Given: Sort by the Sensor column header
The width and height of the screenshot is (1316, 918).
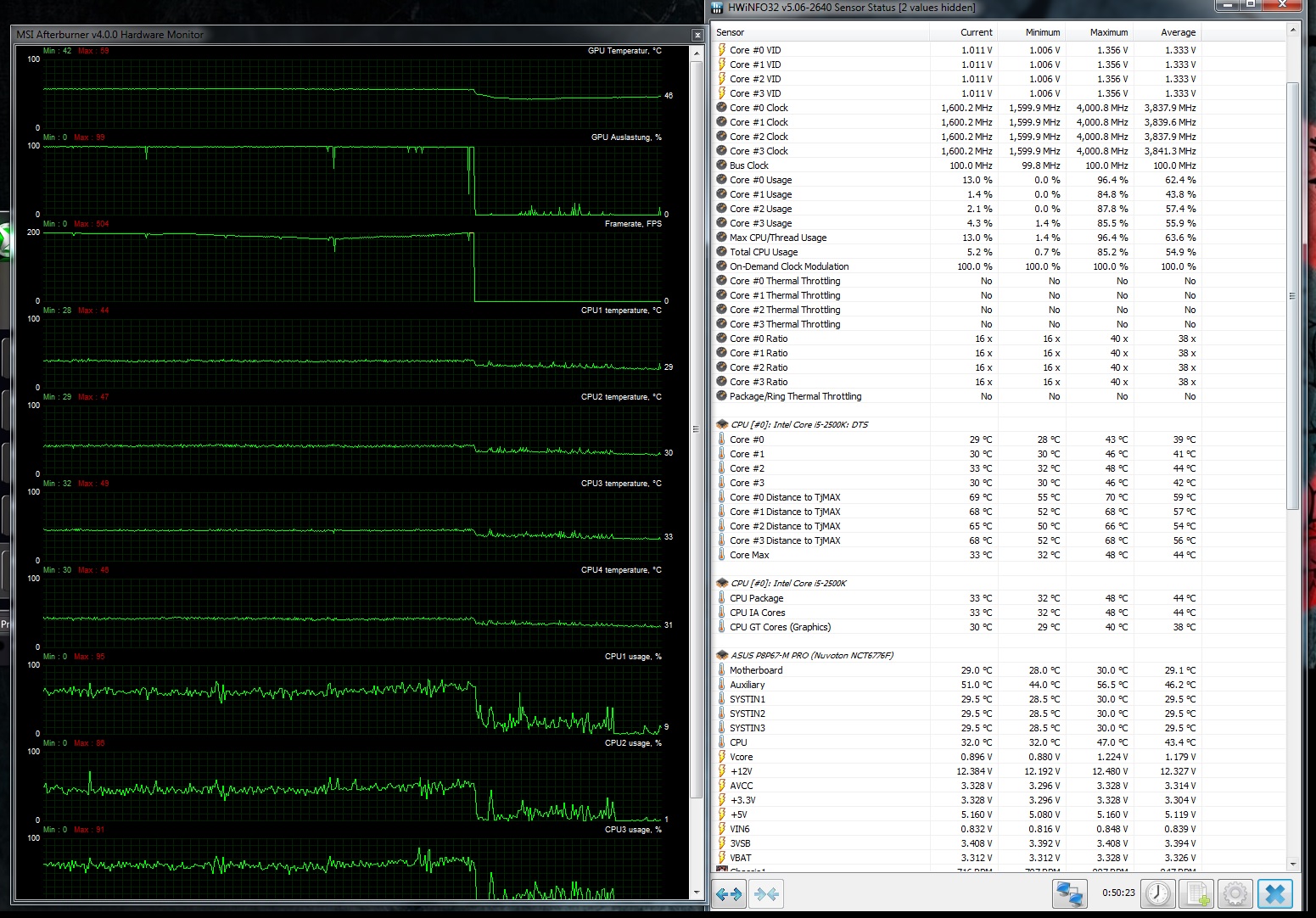Looking at the screenshot, I should tap(820, 32).
